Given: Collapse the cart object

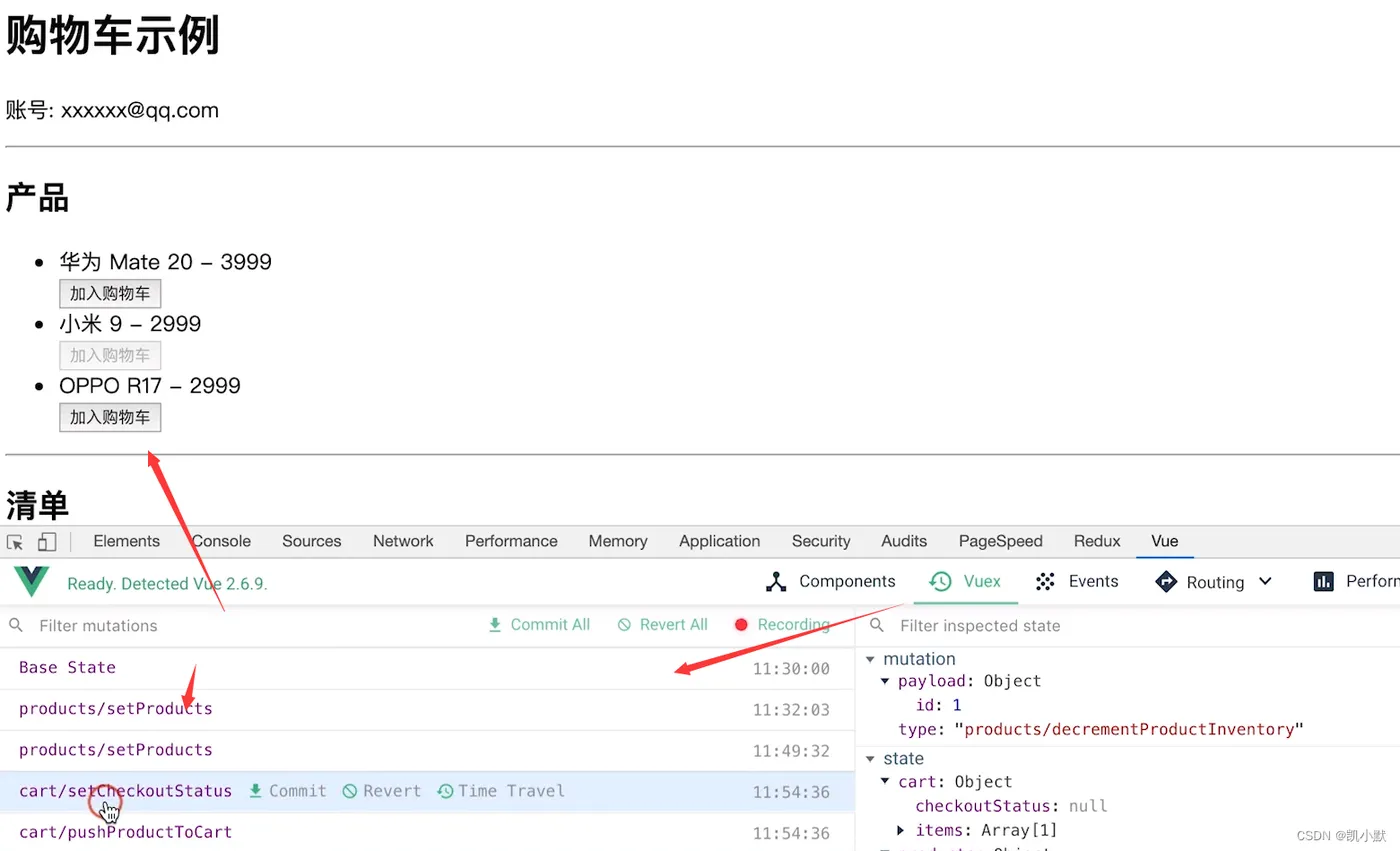Looking at the screenshot, I should point(885,782).
